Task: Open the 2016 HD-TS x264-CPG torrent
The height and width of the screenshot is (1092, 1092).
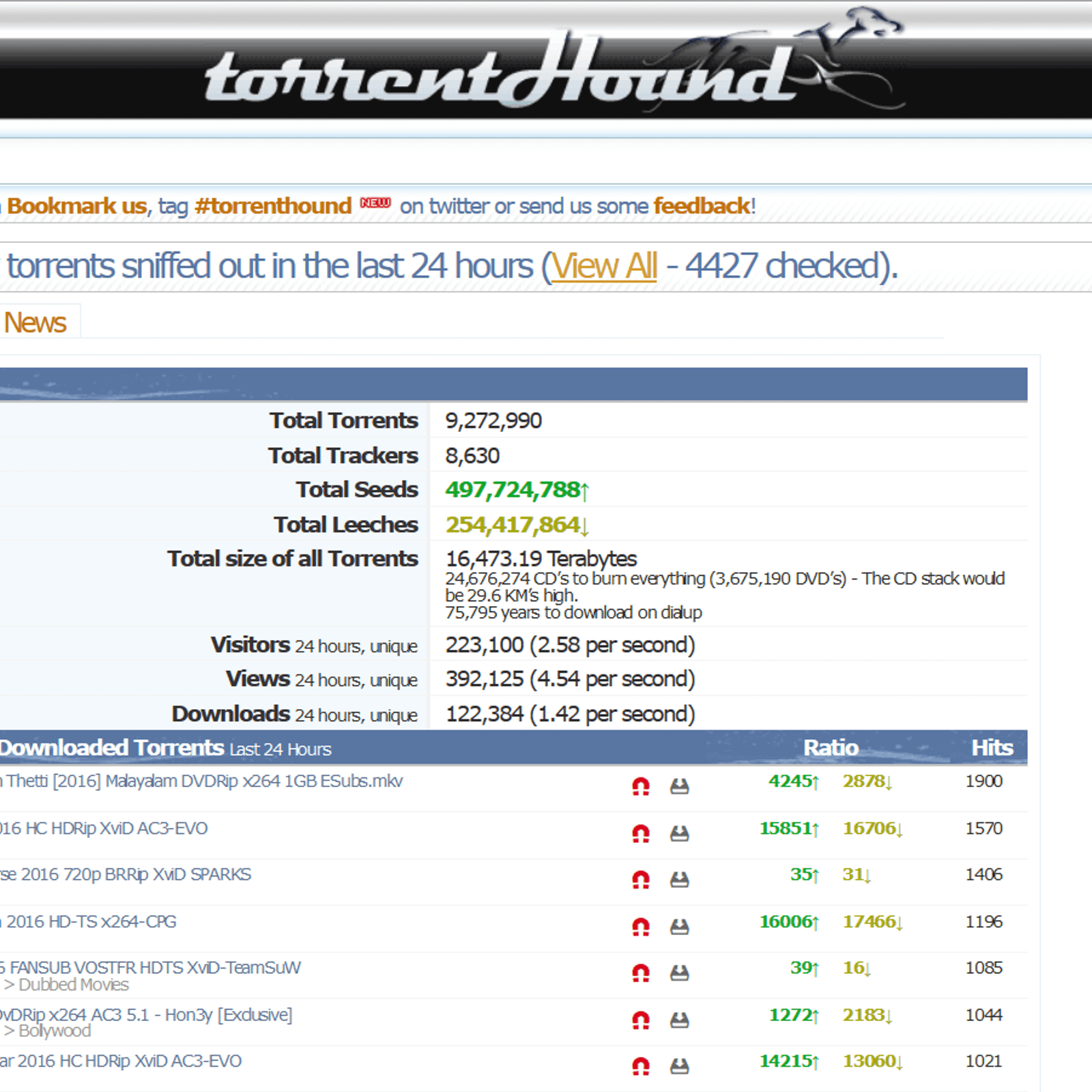Action: coord(89,921)
